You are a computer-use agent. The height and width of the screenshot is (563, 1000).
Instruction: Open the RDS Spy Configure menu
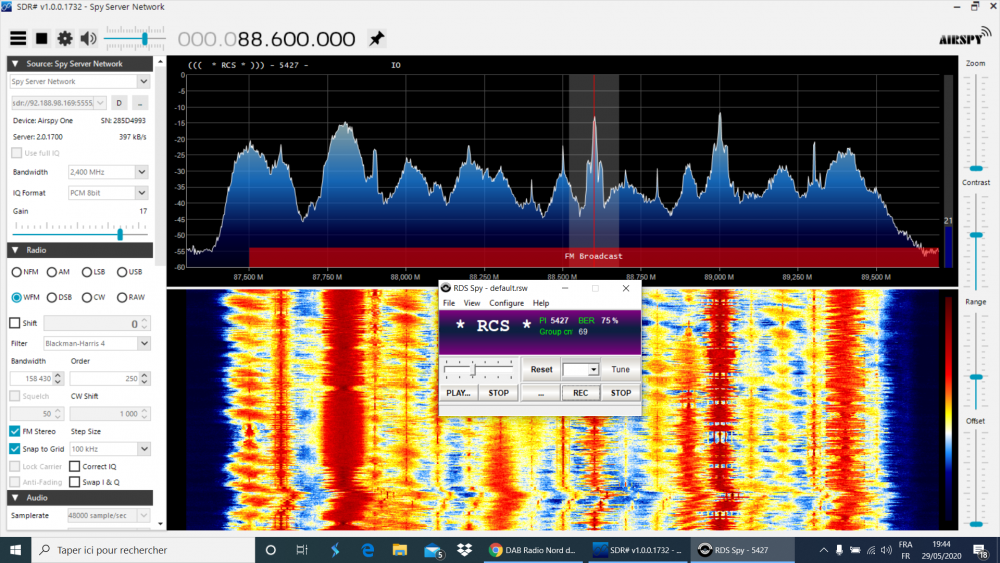click(506, 303)
